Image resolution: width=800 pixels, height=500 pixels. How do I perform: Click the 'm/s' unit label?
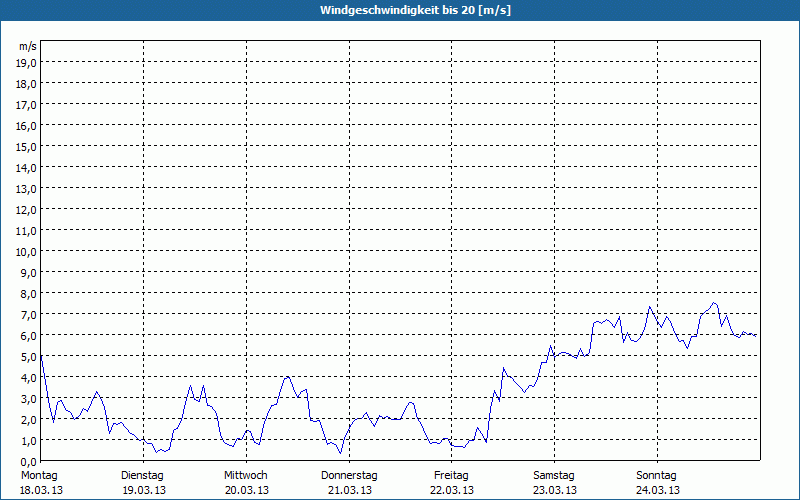point(28,46)
